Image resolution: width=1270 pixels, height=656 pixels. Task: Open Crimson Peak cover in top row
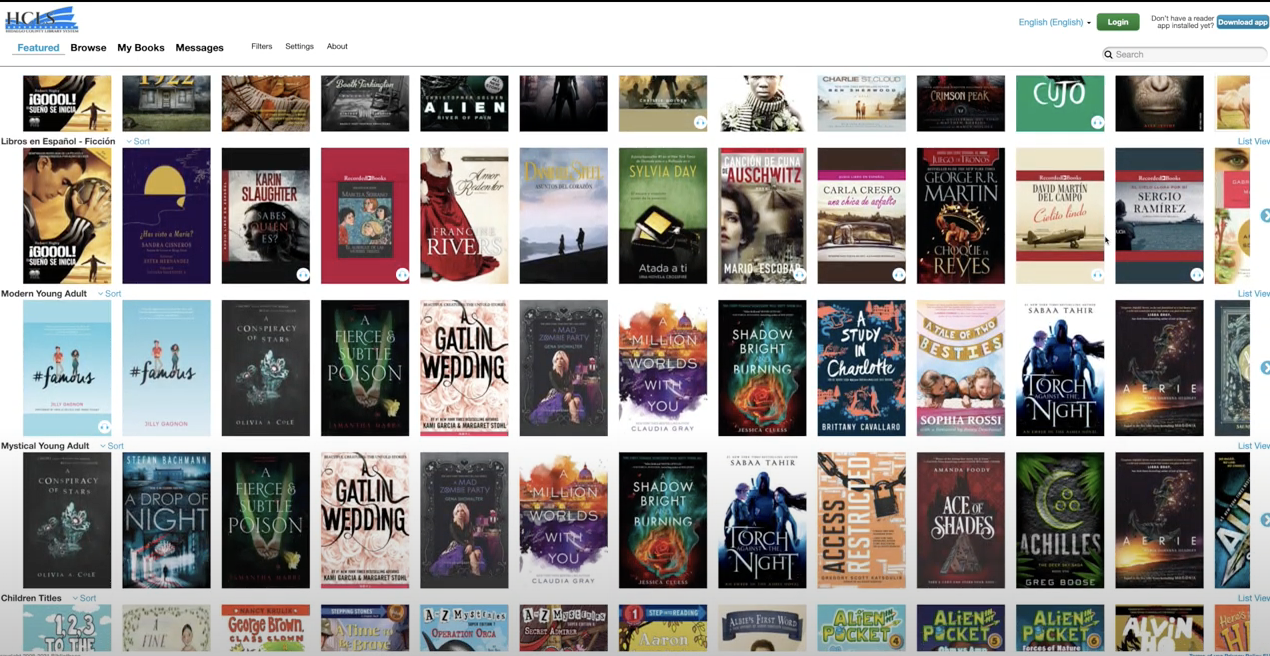[961, 103]
